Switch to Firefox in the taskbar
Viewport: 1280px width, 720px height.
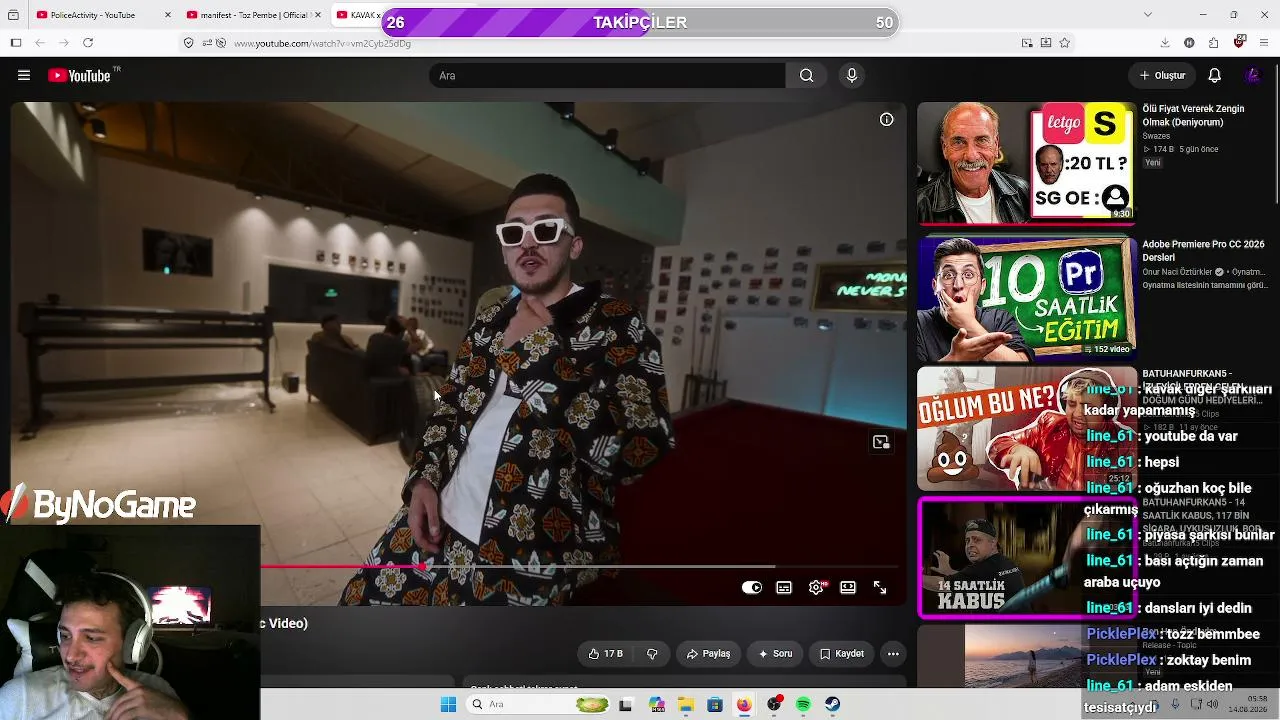point(744,705)
